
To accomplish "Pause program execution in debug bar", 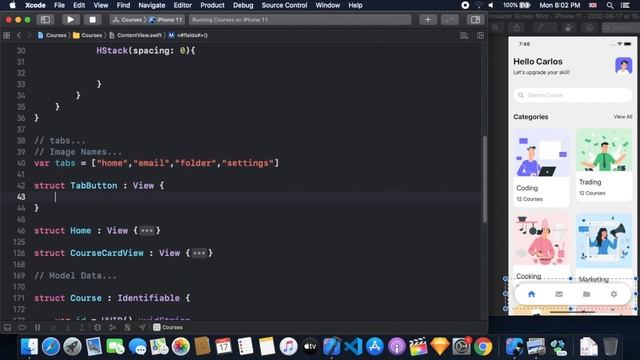I will click(x=37, y=327).
